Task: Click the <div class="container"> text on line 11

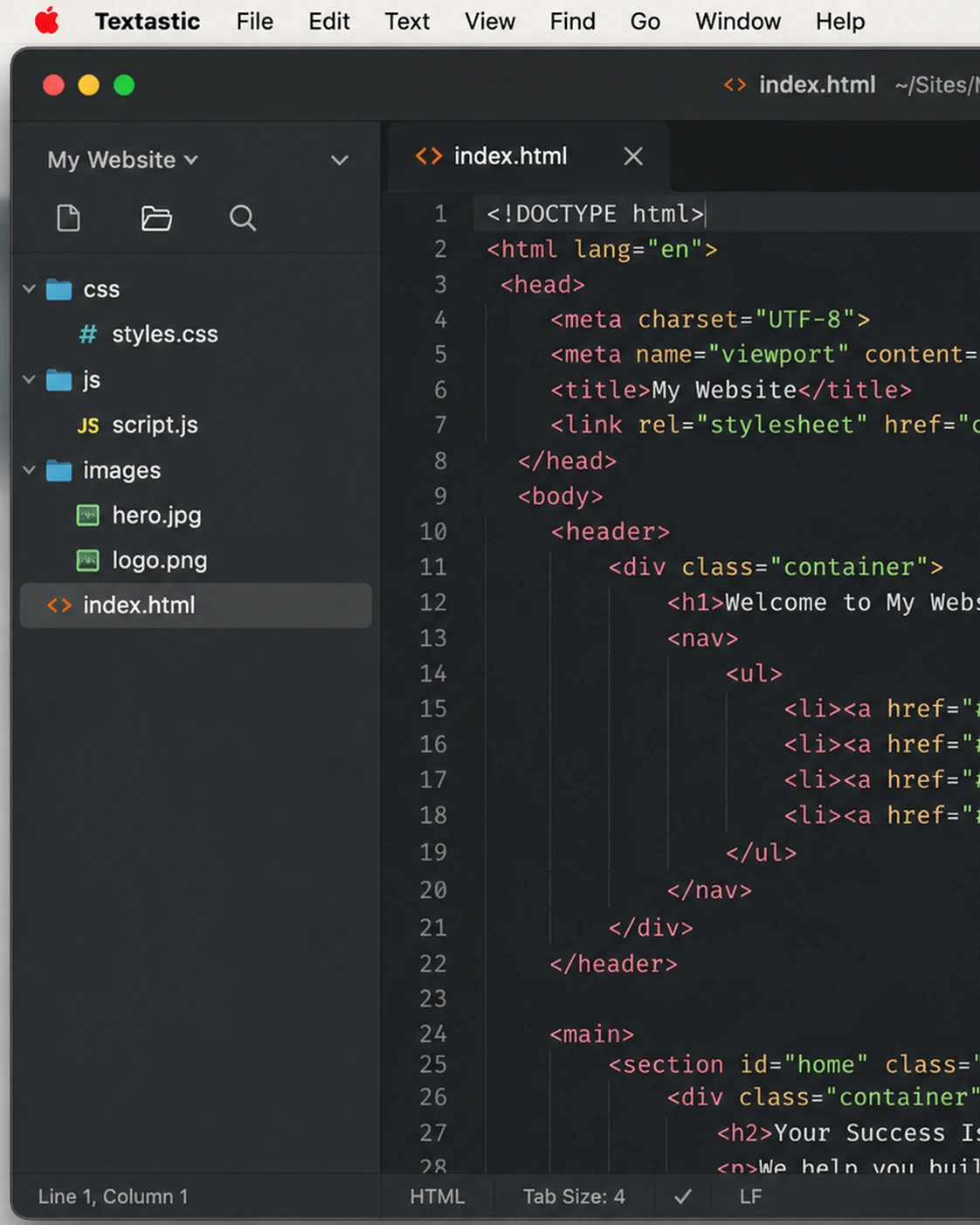Action: (776, 567)
